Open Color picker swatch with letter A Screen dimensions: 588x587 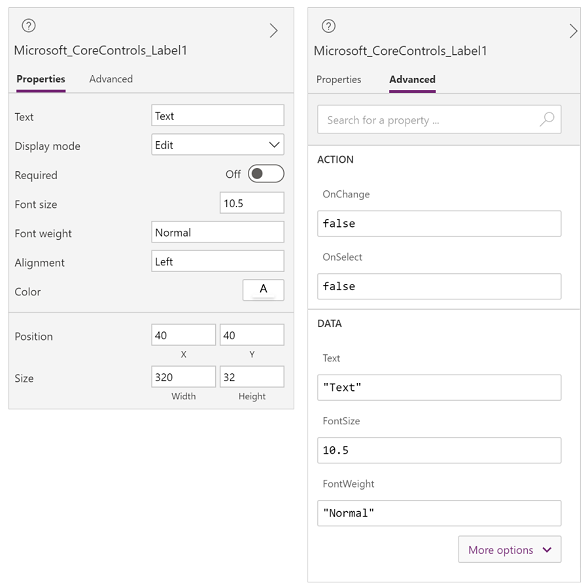263,290
